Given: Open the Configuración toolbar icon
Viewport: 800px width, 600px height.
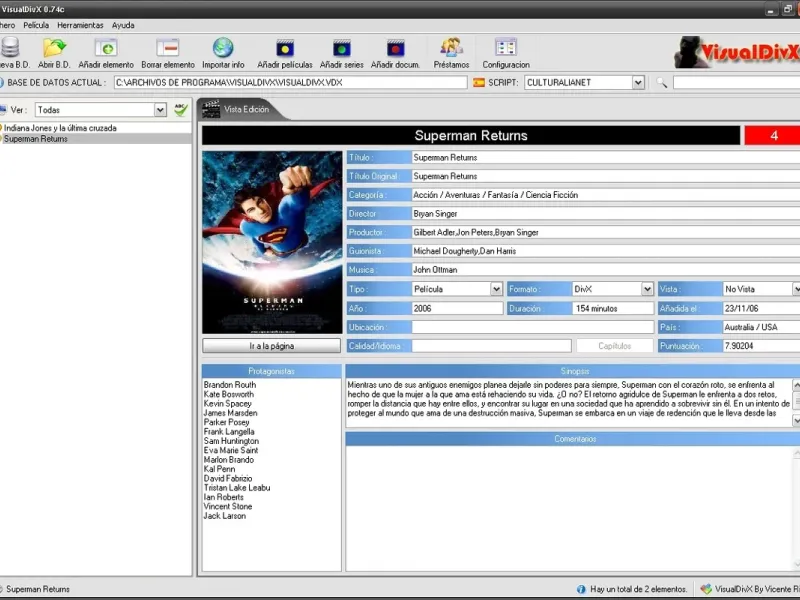Looking at the screenshot, I should [506, 48].
